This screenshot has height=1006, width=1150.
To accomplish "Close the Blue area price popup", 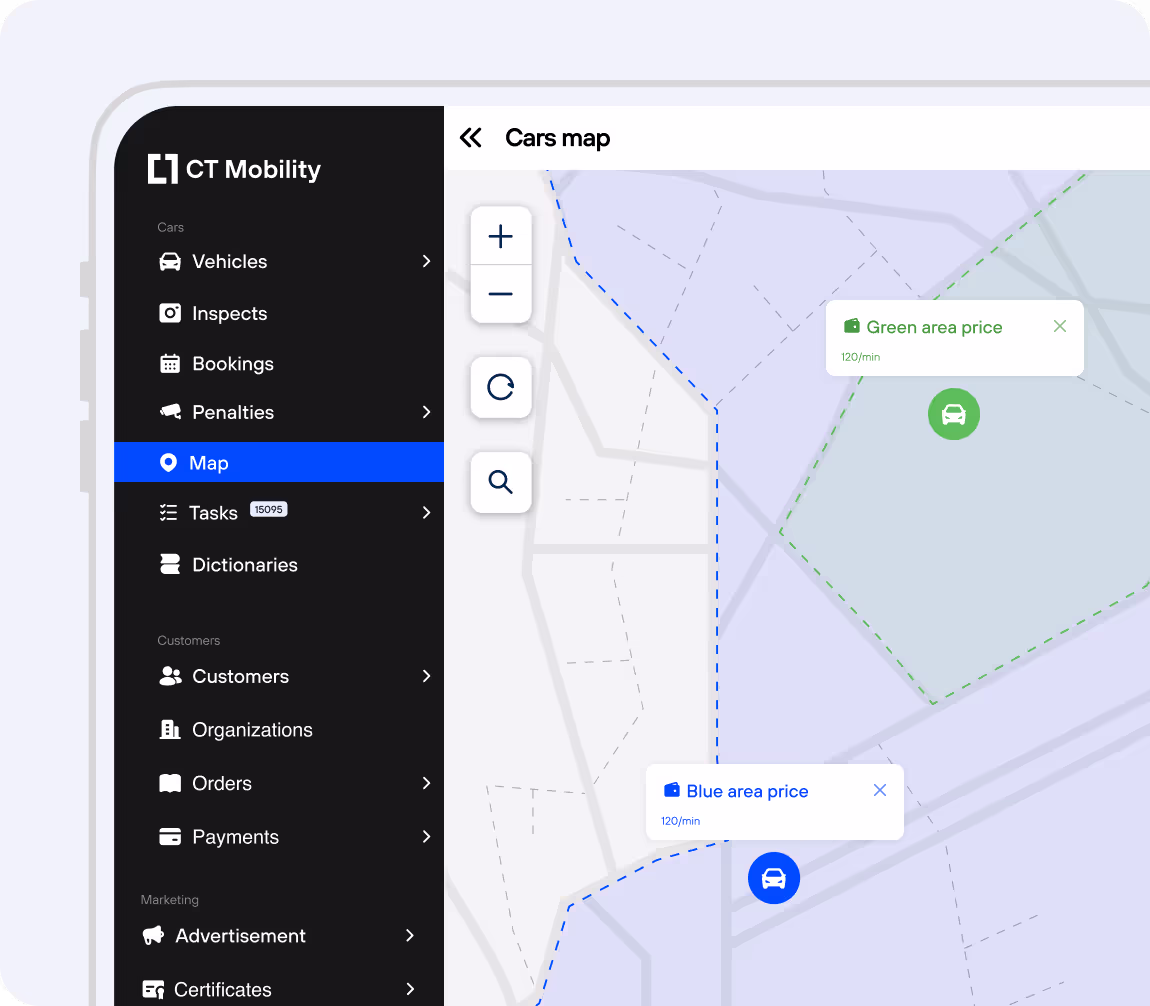I will pyautogui.click(x=880, y=790).
